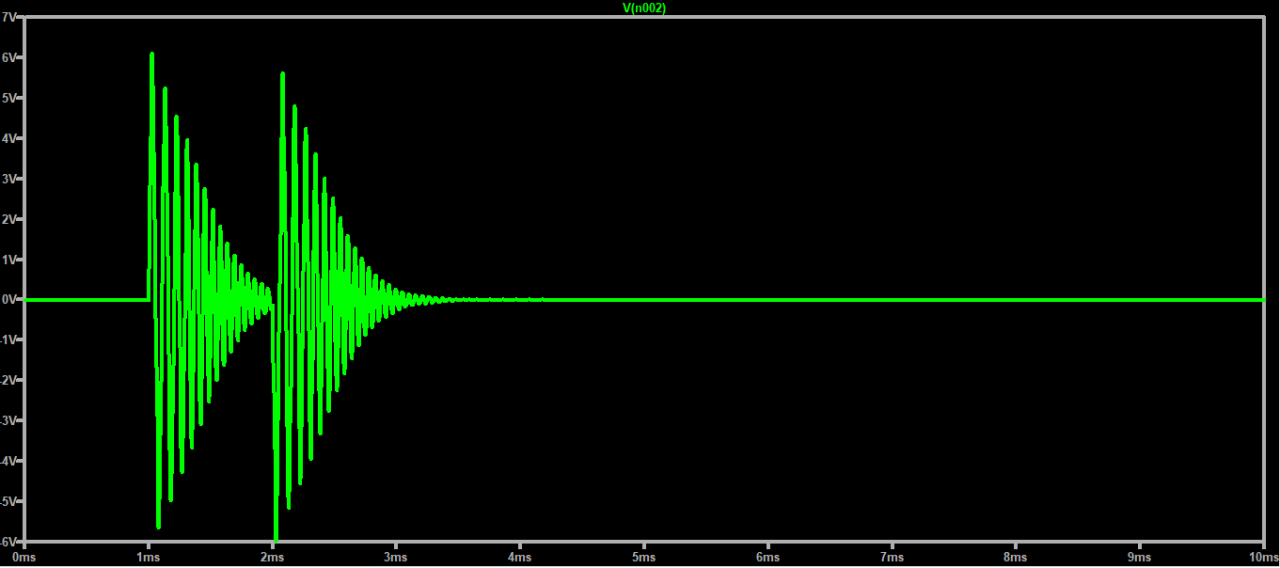The height and width of the screenshot is (568, 1280).
Task: Click the 7V label on voltage axis
Action: click(x=9, y=18)
